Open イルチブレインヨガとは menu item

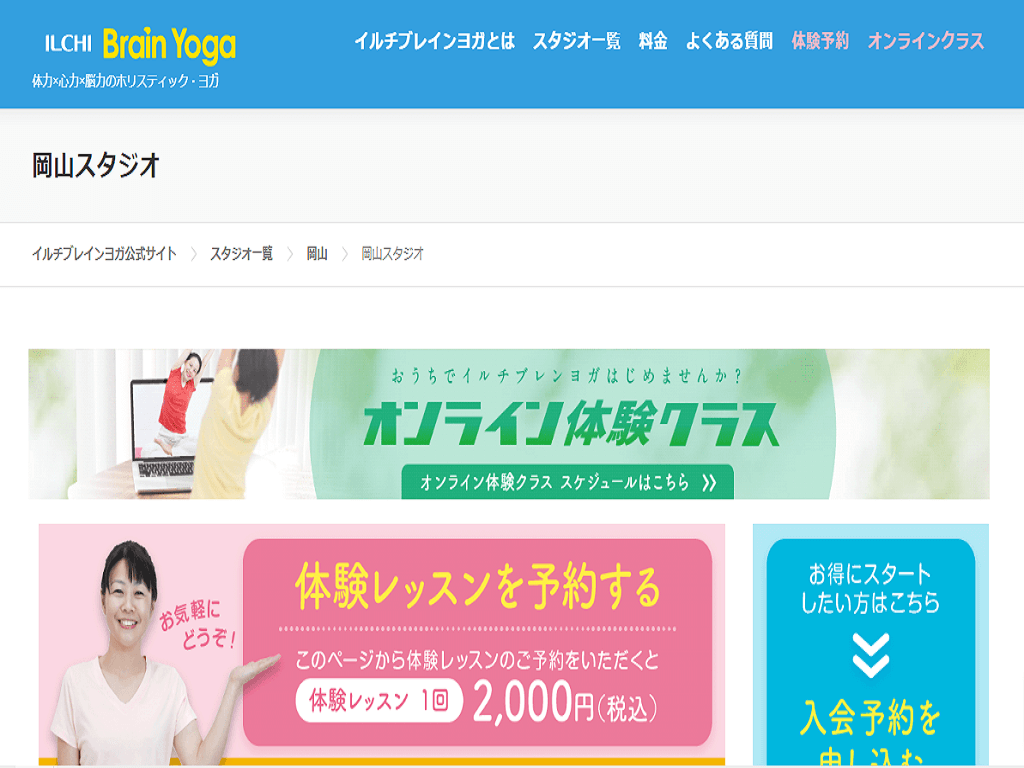point(434,41)
